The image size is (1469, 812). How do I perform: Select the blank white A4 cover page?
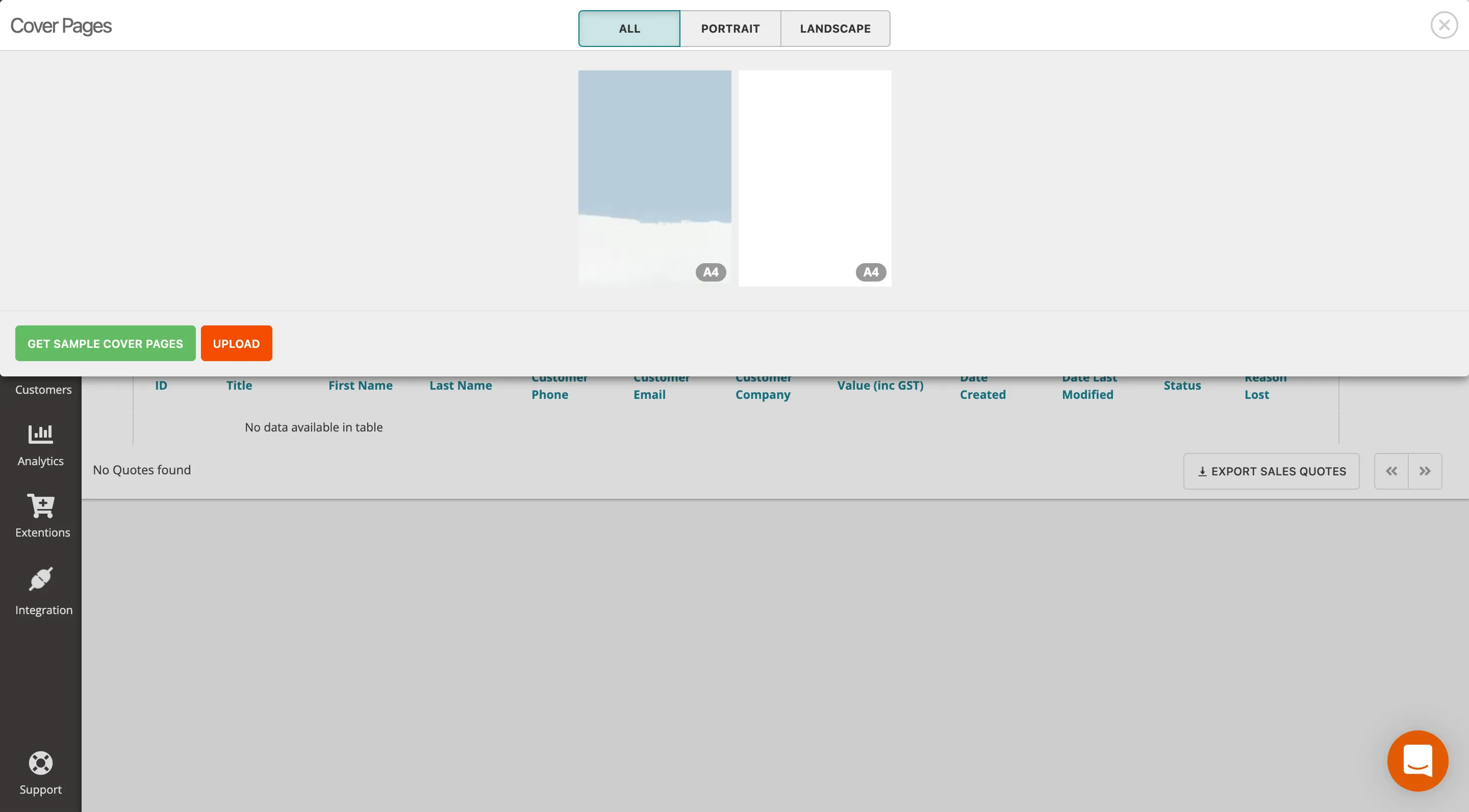pyautogui.click(x=815, y=177)
